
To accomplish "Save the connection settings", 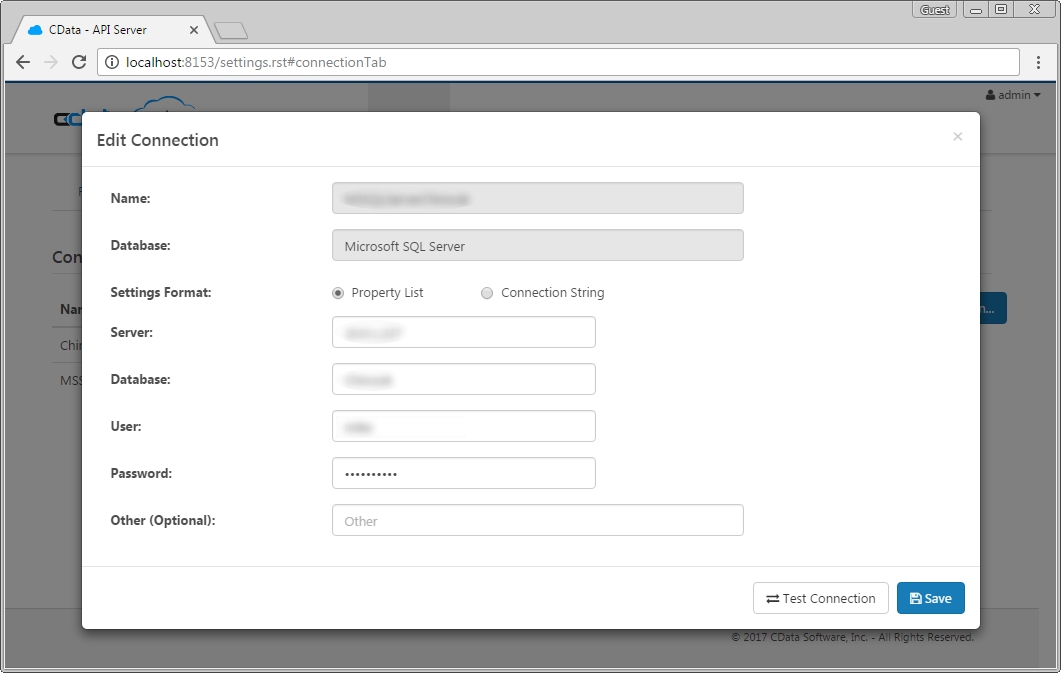I will point(930,598).
